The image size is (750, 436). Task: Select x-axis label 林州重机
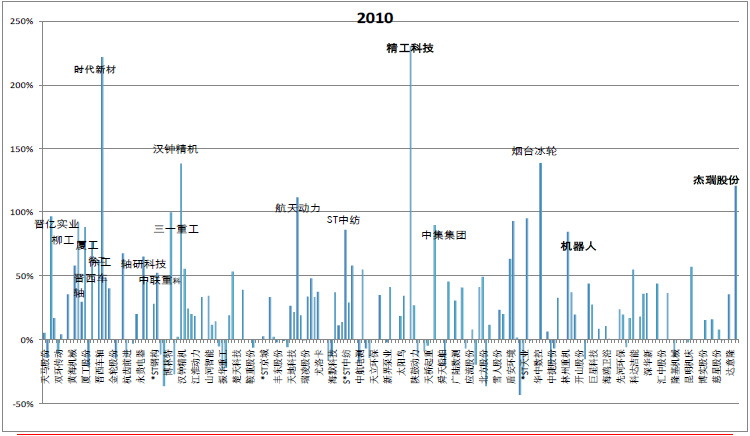pos(566,367)
